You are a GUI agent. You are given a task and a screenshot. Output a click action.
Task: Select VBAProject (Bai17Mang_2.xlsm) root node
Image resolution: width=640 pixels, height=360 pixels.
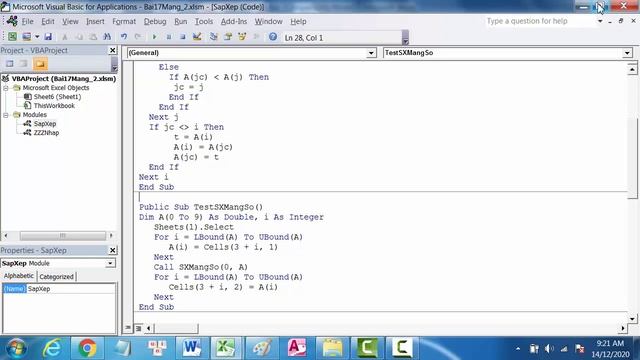click(x=64, y=78)
